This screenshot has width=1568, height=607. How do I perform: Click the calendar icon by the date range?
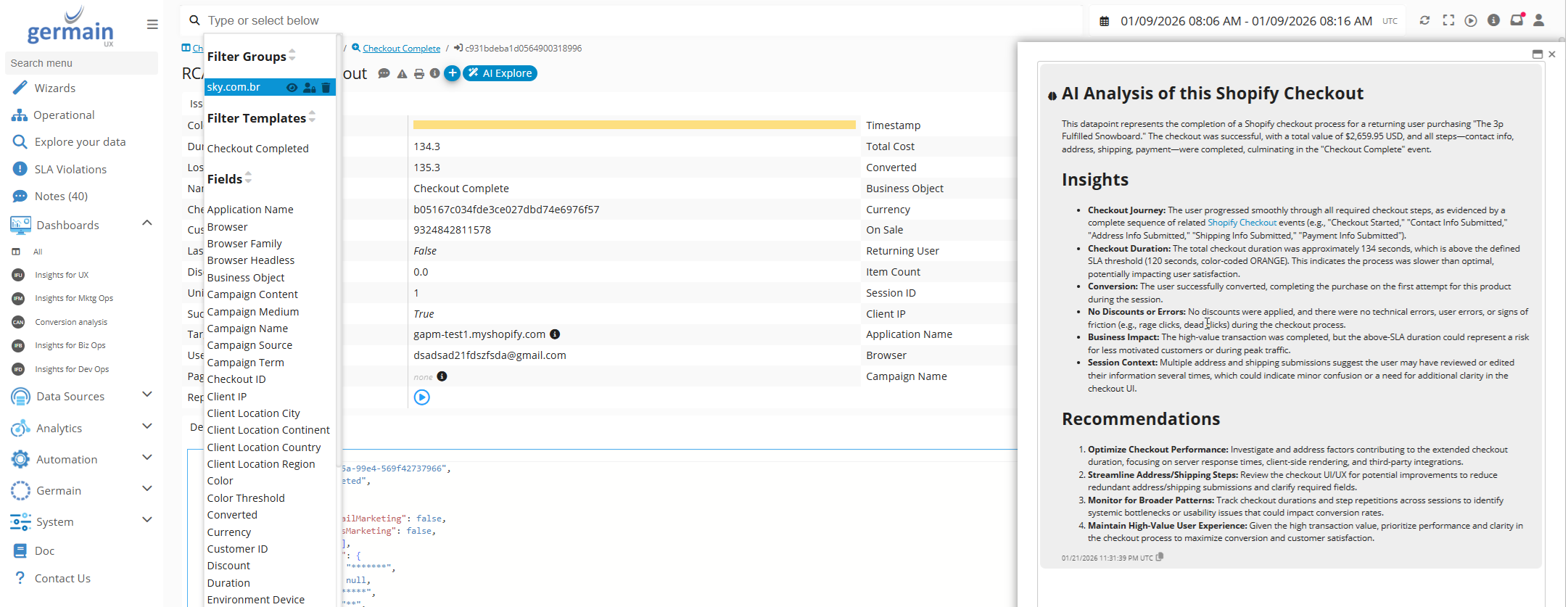(1104, 21)
